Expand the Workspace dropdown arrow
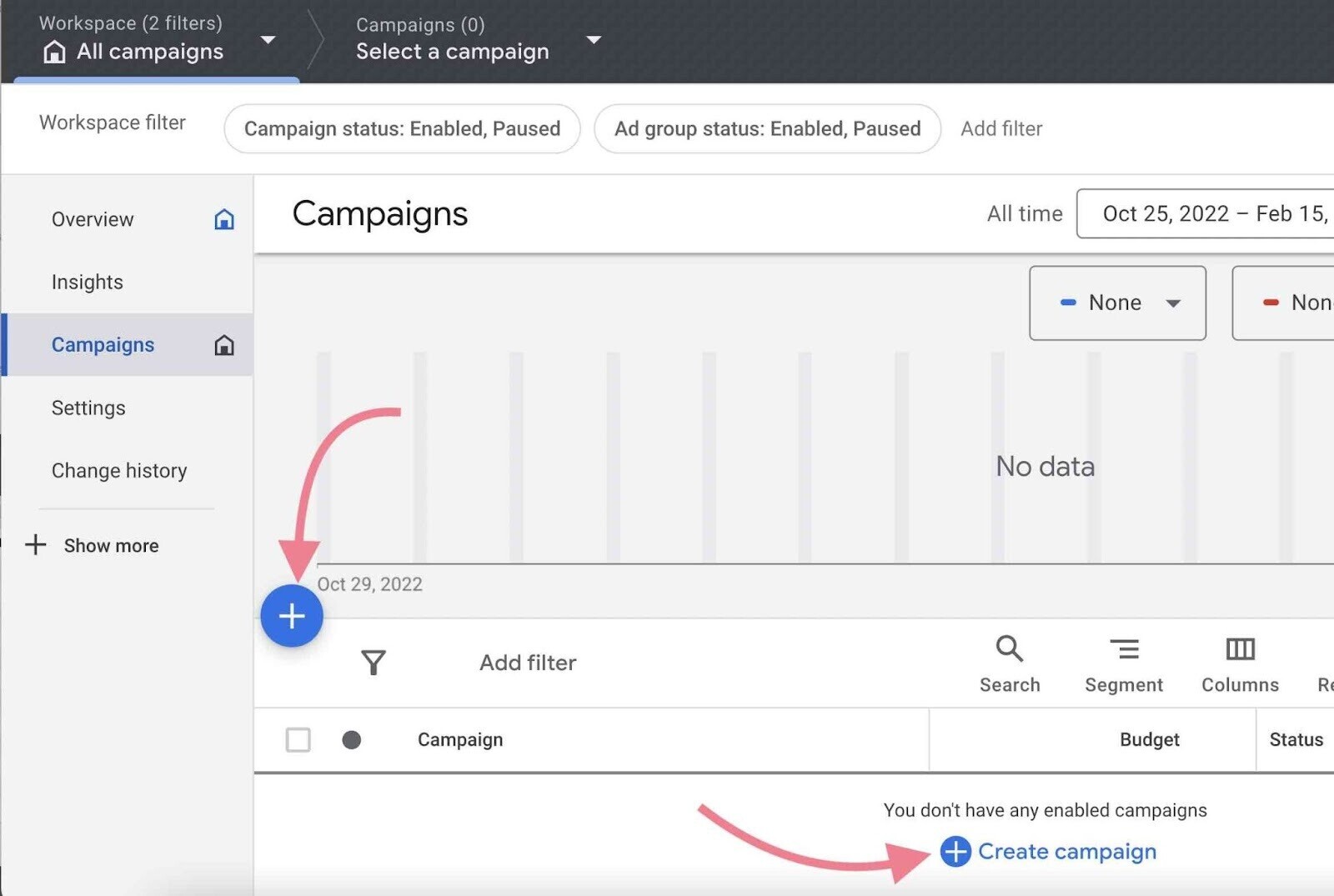Image resolution: width=1334 pixels, height=896 pixels. click(x=268, y=39)
